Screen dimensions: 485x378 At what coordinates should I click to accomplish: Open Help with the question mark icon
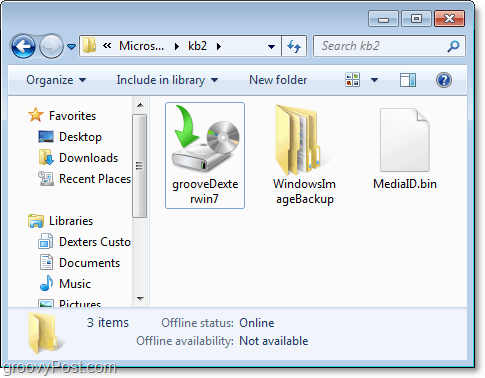click(x=444, y=80)
